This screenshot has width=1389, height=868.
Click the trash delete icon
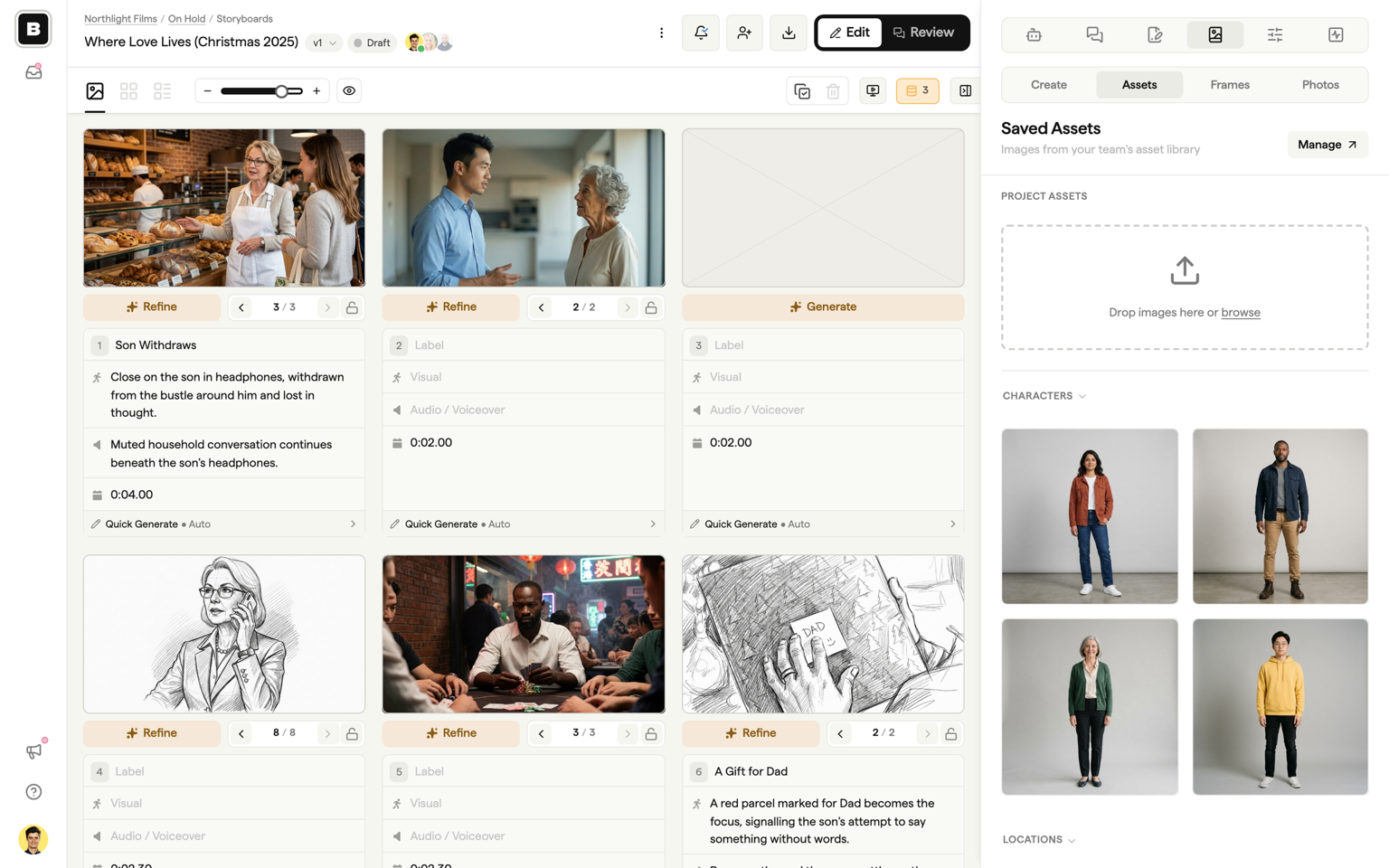click(833, 90)
